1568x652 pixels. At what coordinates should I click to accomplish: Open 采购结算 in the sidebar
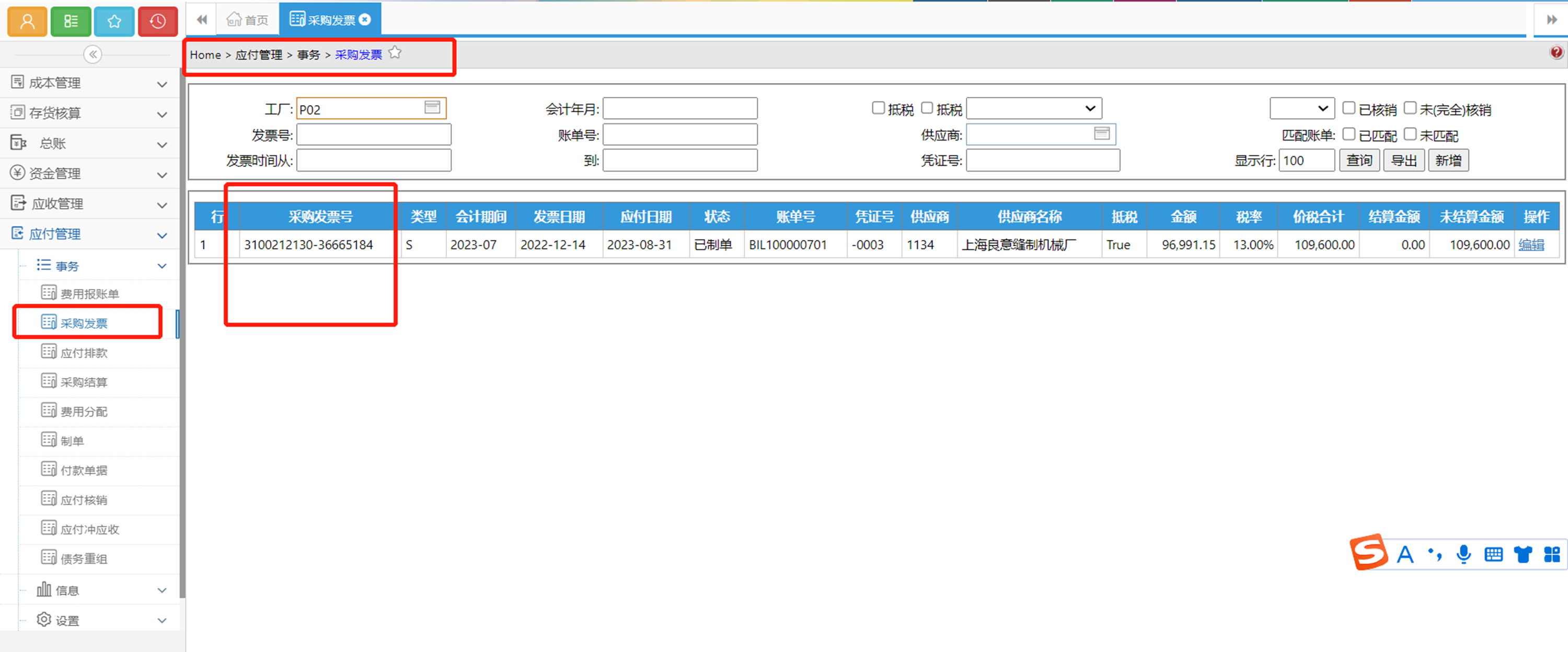coord(84,382)
